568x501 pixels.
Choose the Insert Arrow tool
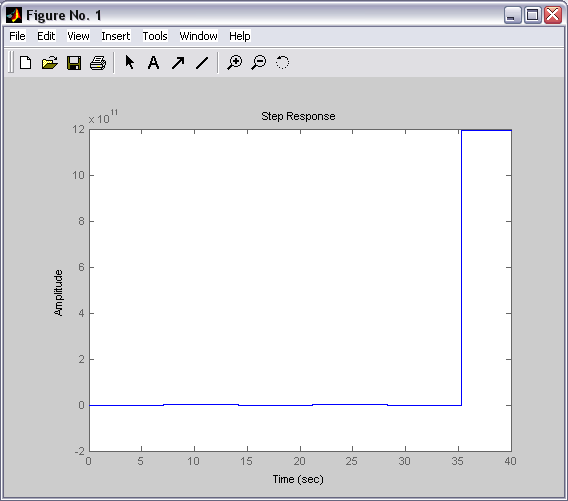[x=178, y=63]
